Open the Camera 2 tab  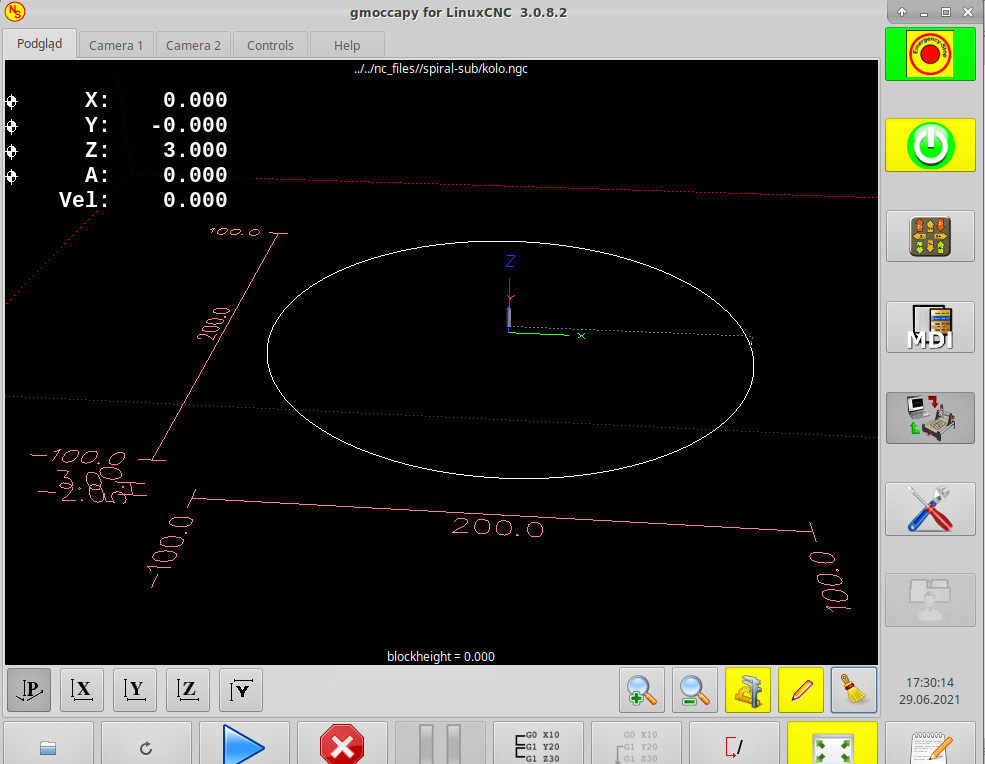(x=193, y=45)
